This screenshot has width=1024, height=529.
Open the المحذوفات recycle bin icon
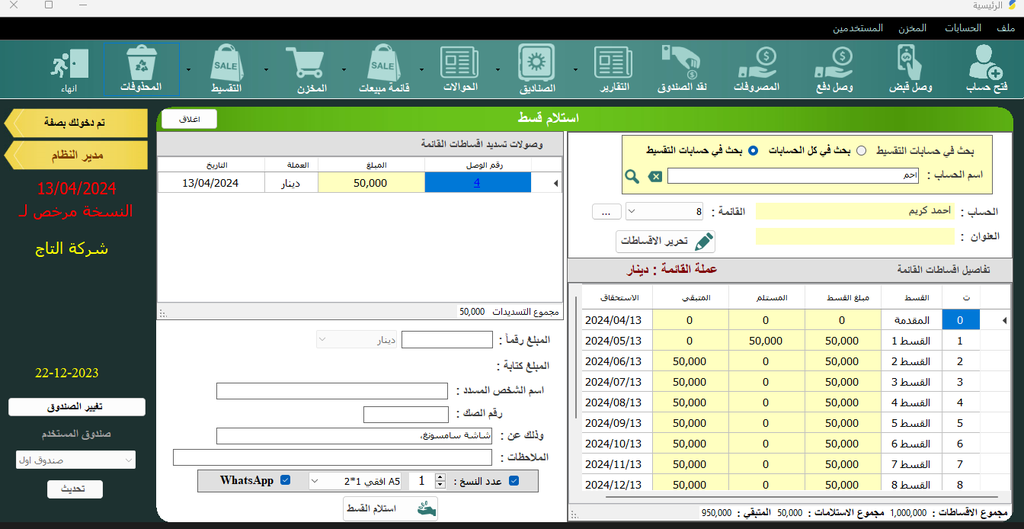click(141, 69)
